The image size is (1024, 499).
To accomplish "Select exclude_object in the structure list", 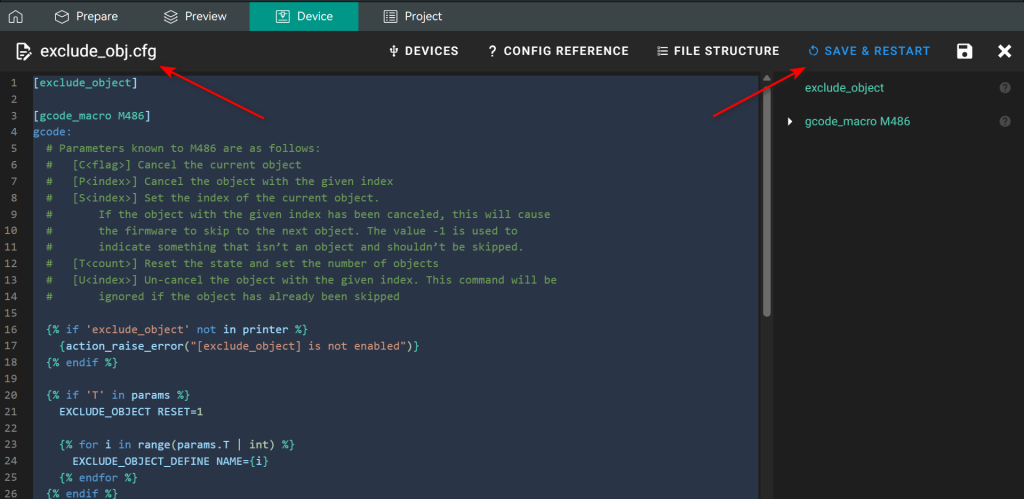I will click(844, 88).
